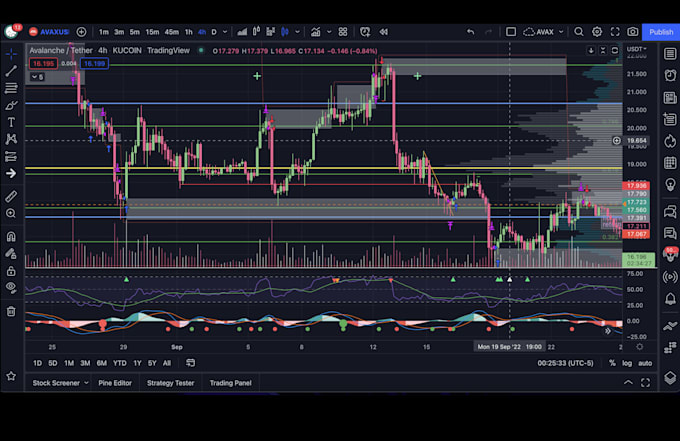Enable magnet mode for drawings
Image resolution: width=680 pixels, height=441 pixels.
11,236
